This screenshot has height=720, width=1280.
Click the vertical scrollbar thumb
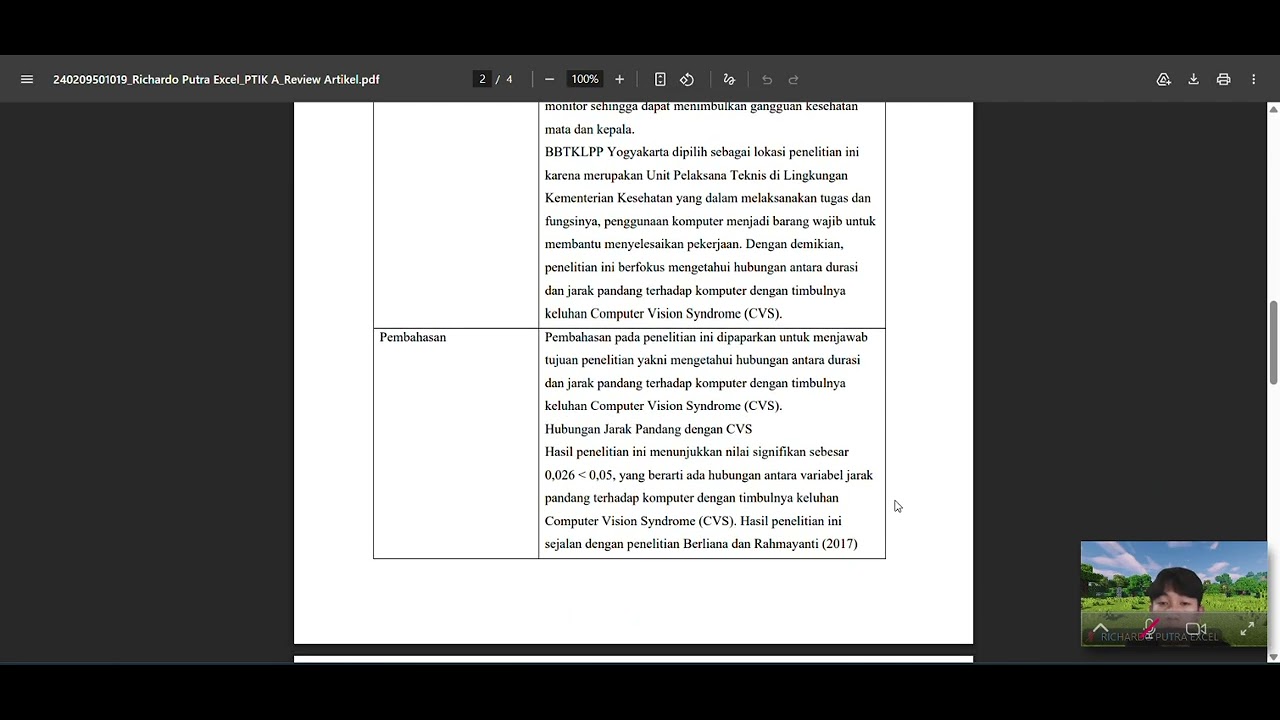point(1273,342)
